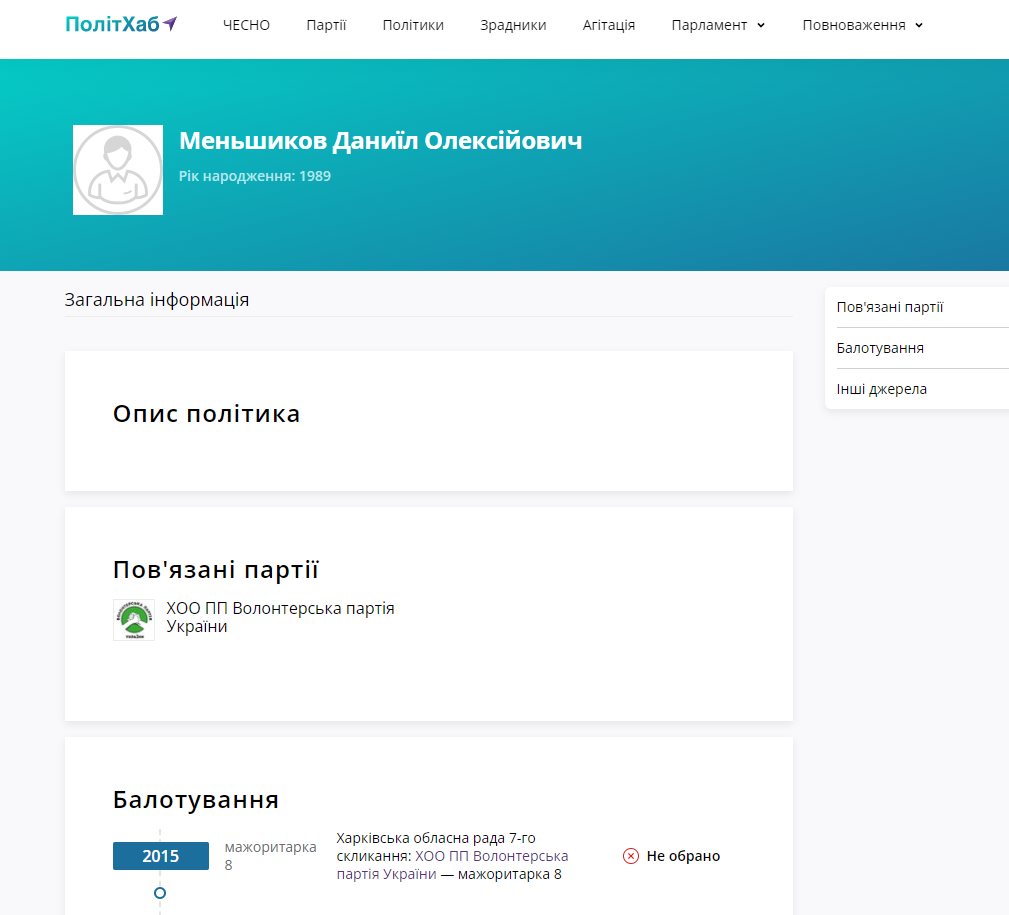Open the Волонтерська партія України party logo
This screenshot has height=915, width=1009.
tap(134, 620)
